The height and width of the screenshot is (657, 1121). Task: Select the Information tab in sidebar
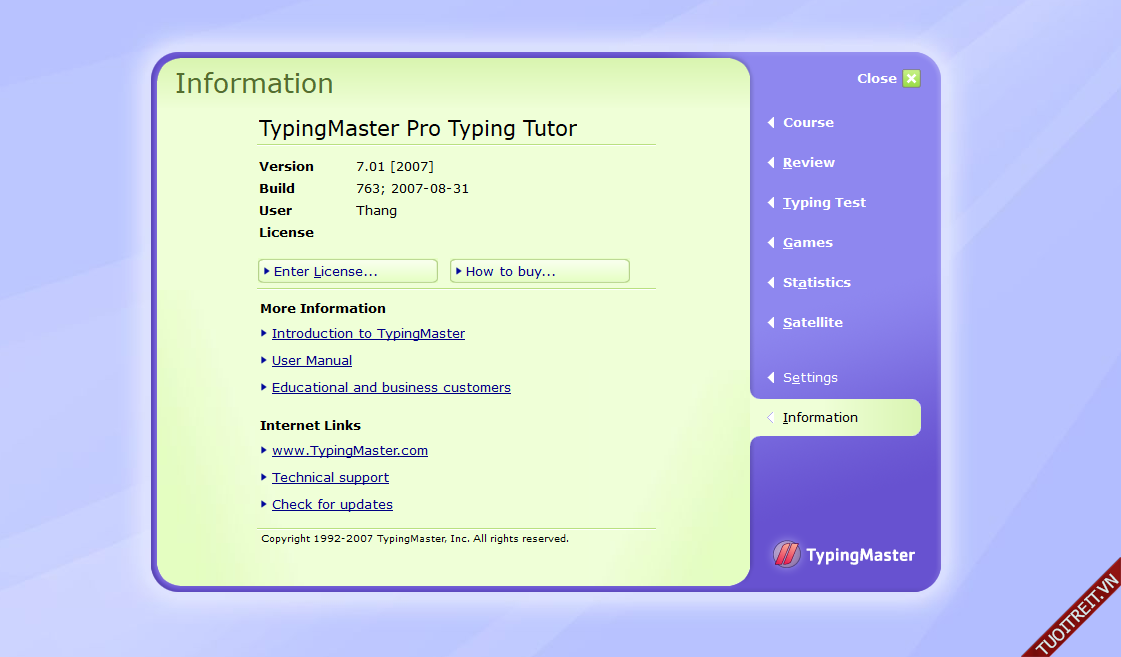point(820,418)
